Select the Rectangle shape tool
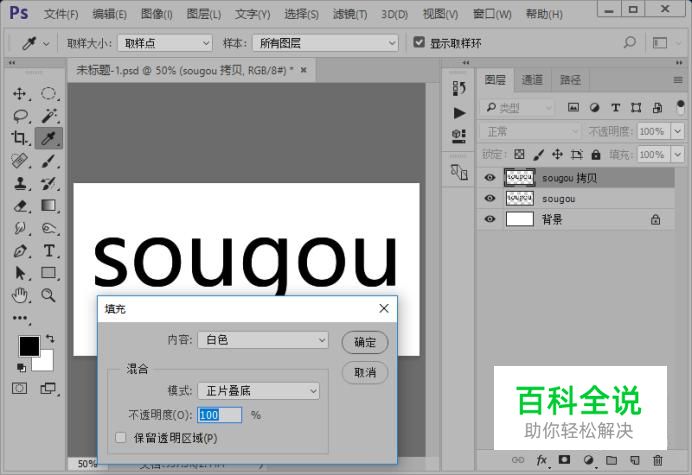 [x=49, y=273]
